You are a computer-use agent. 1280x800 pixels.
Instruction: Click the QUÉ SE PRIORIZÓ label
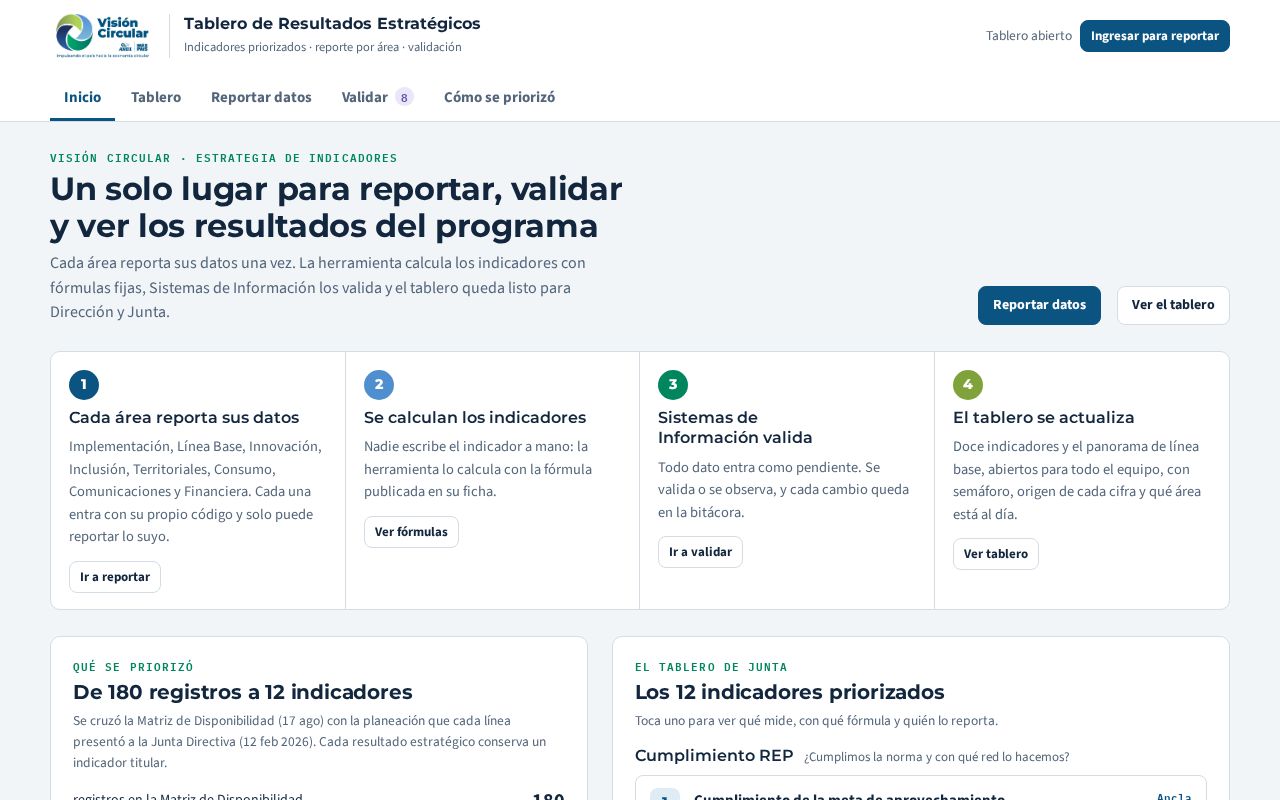coord(133,667)
